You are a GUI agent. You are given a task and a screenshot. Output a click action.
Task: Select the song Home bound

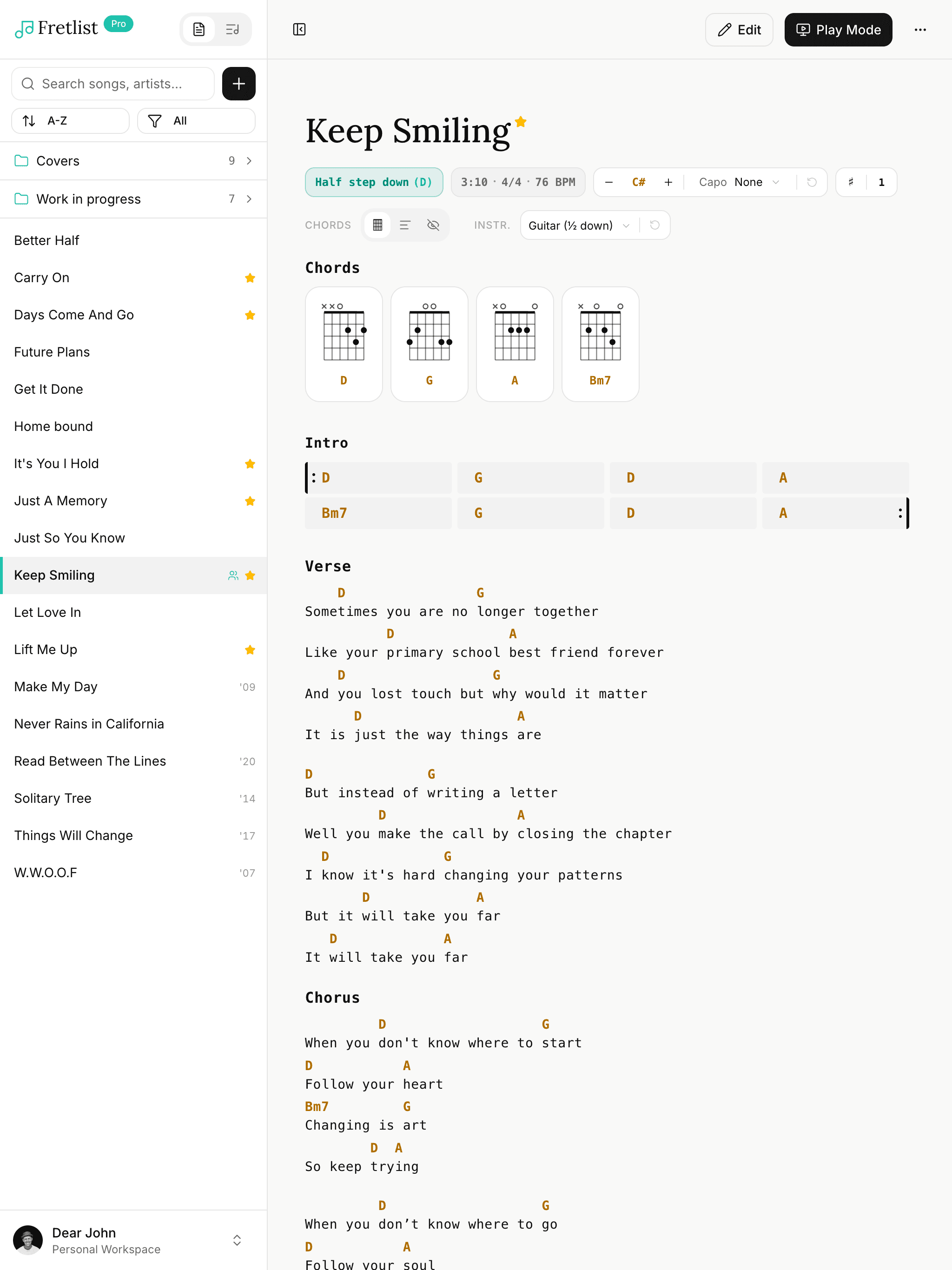133,427
